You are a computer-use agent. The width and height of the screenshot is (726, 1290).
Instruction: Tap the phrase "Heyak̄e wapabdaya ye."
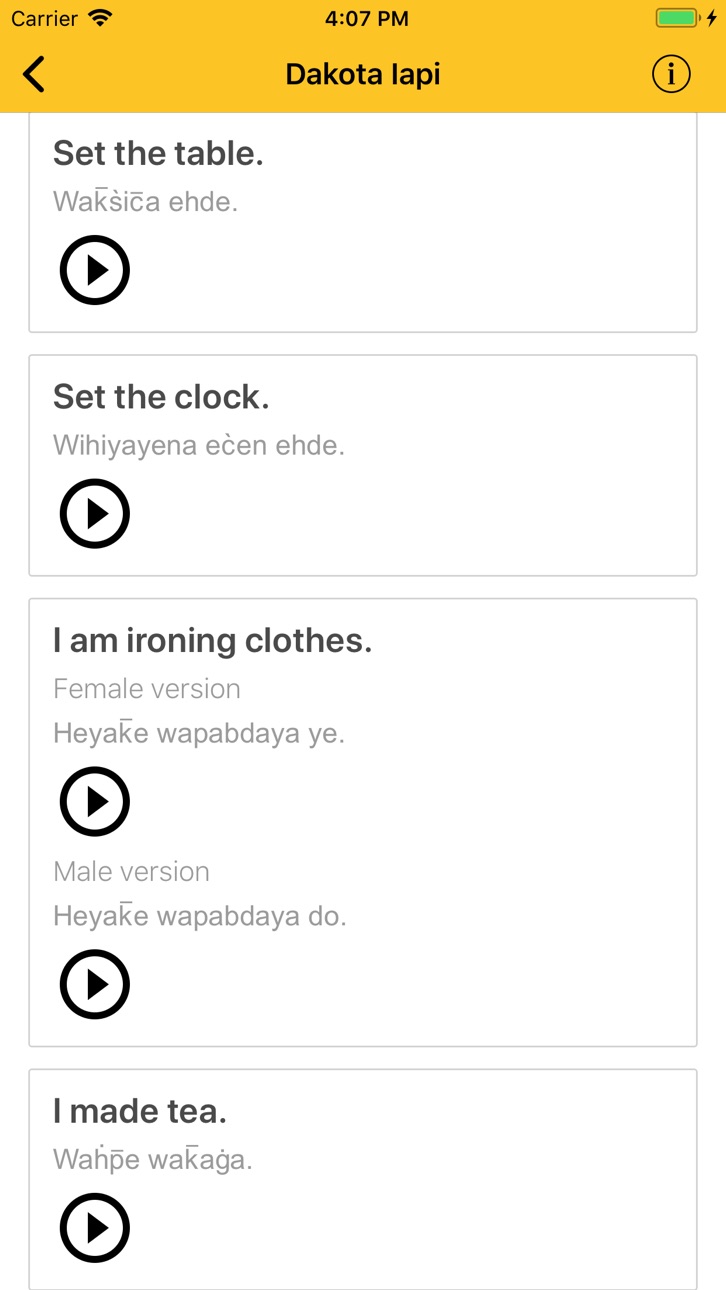click(199, 733)
